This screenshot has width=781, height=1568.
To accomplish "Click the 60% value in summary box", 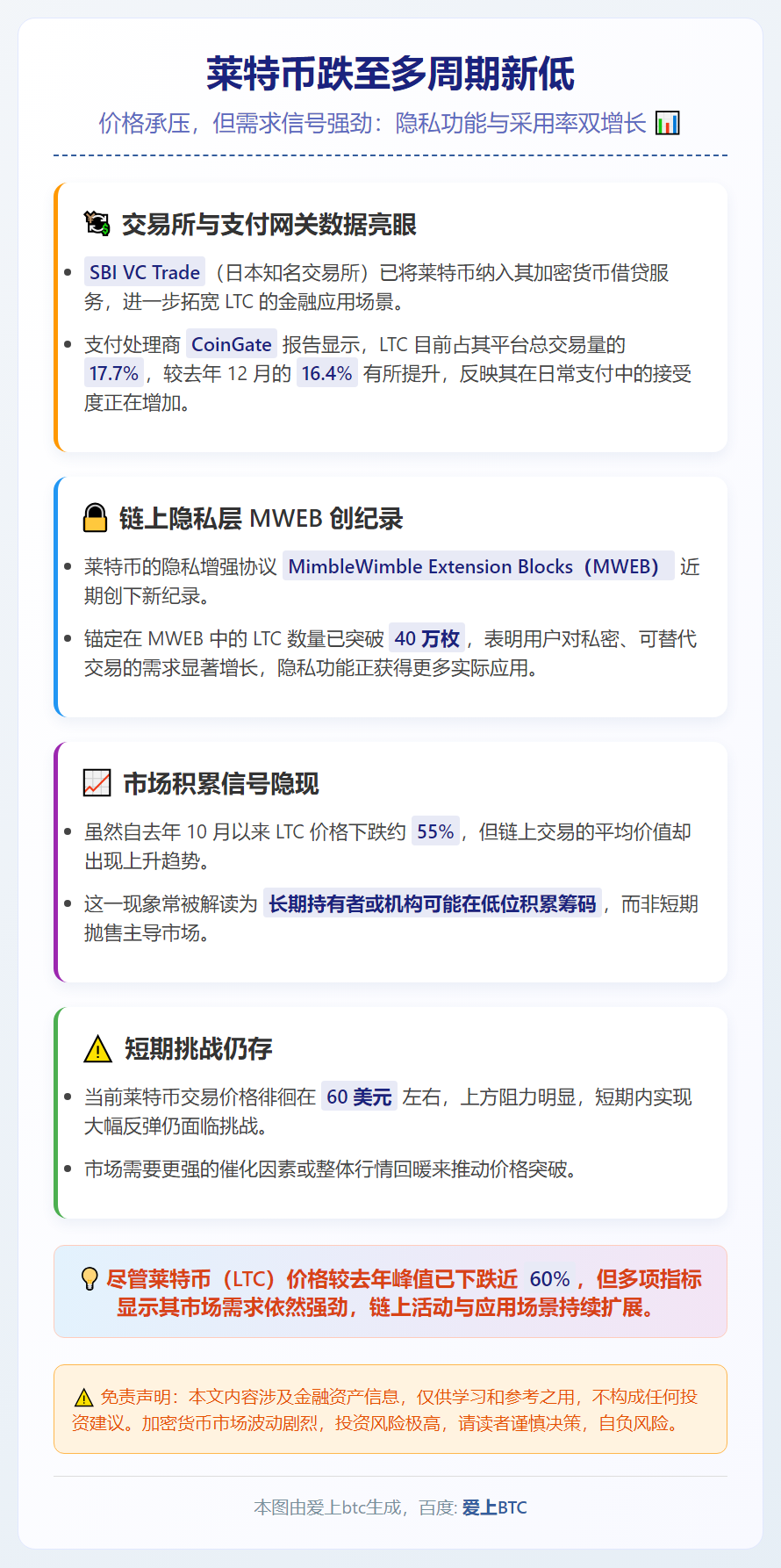I will pos(550,1279).
